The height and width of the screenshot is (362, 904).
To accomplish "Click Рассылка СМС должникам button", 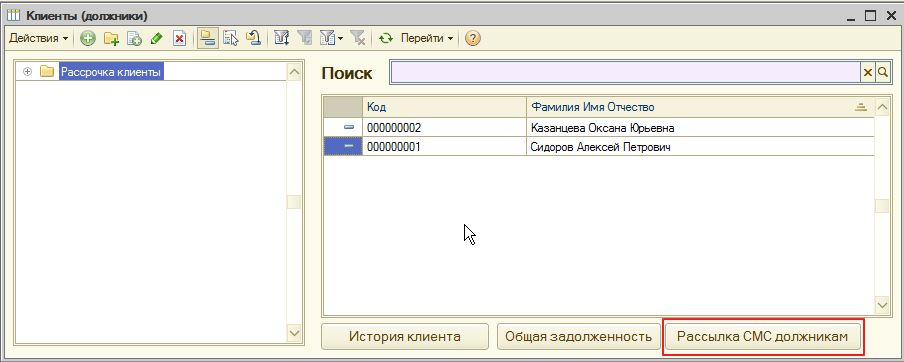I will coord(763,337).
